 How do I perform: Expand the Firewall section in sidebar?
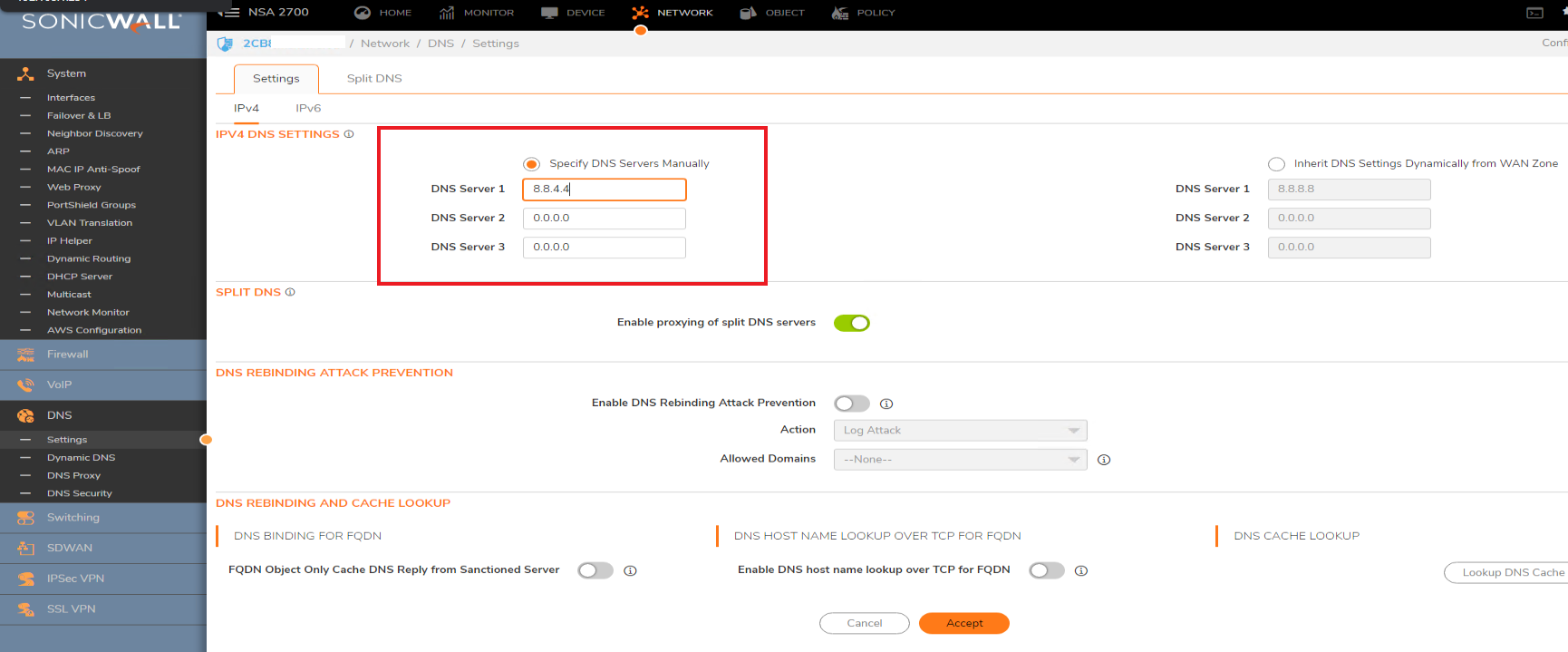(x=68, y=355)
